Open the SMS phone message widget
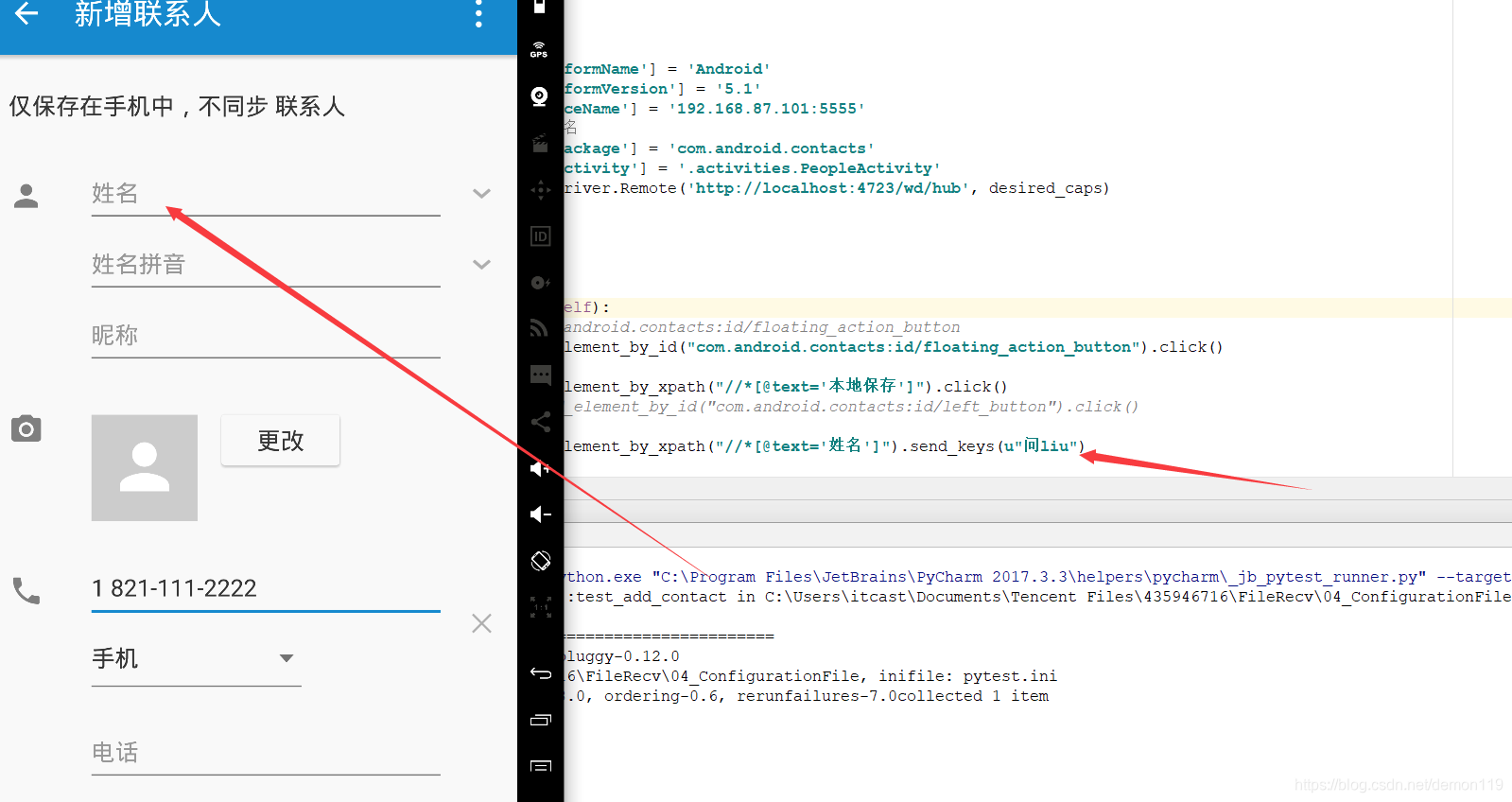The height and width of the screenshot is (802, 1512). click(x=540, y=375)
